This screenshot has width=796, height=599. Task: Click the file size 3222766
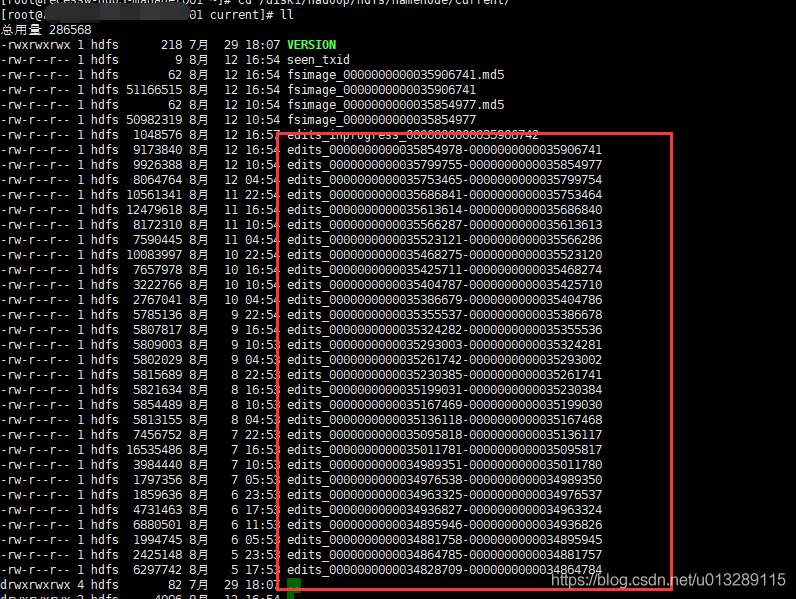tap(157, 285)
